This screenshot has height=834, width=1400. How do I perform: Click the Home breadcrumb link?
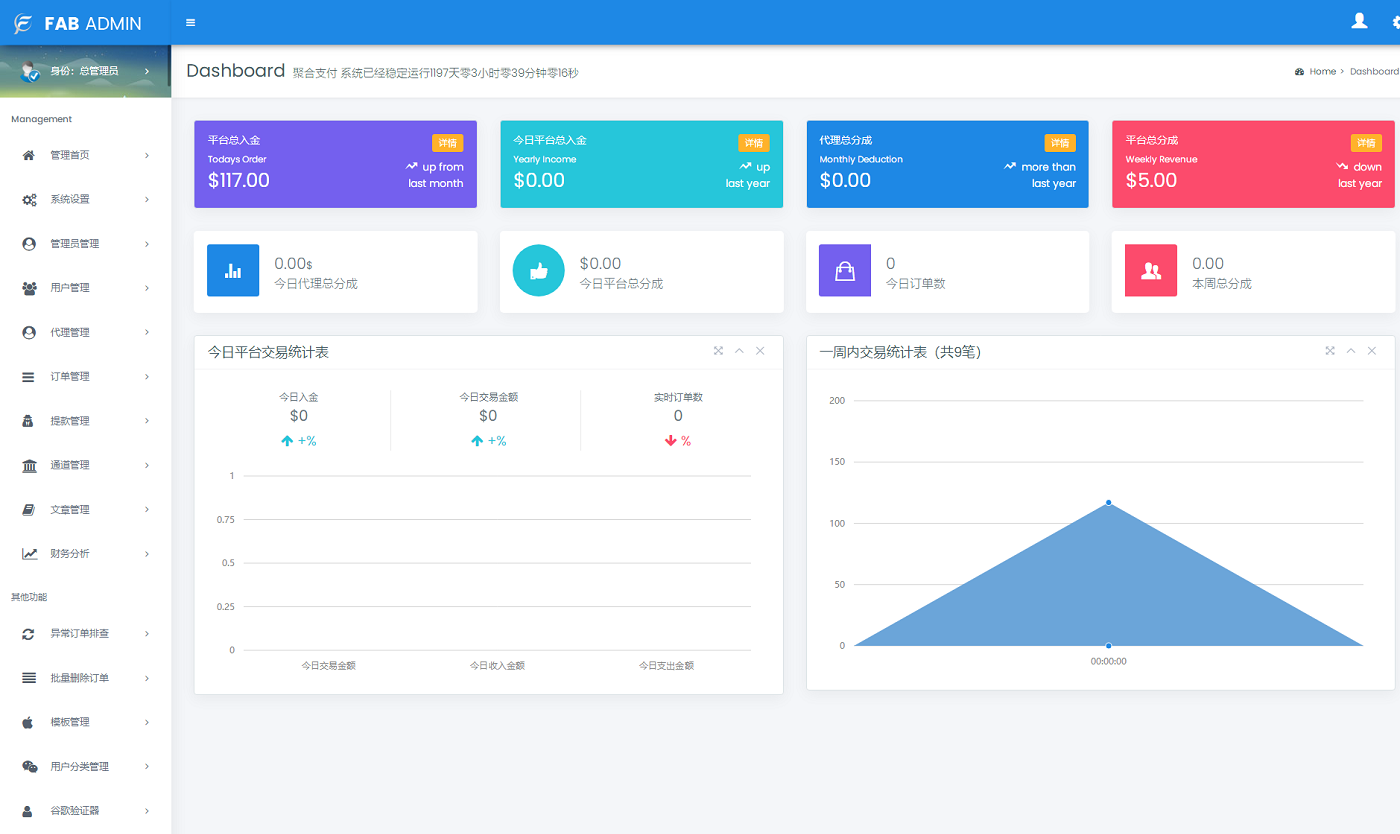(1322, 72)
